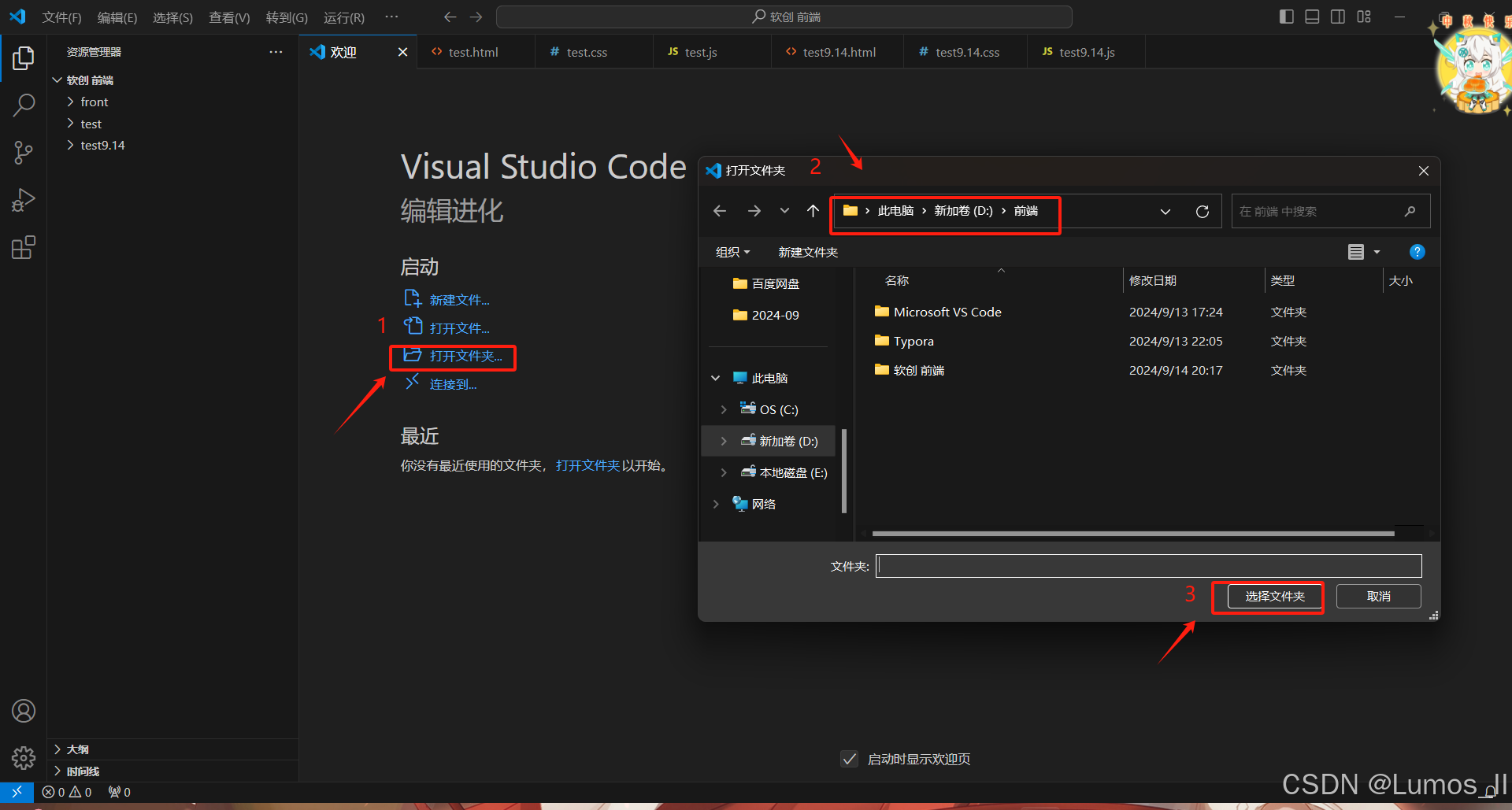
Task: Open view options dropdown arrow in dialog
Action: [1377, 252]
